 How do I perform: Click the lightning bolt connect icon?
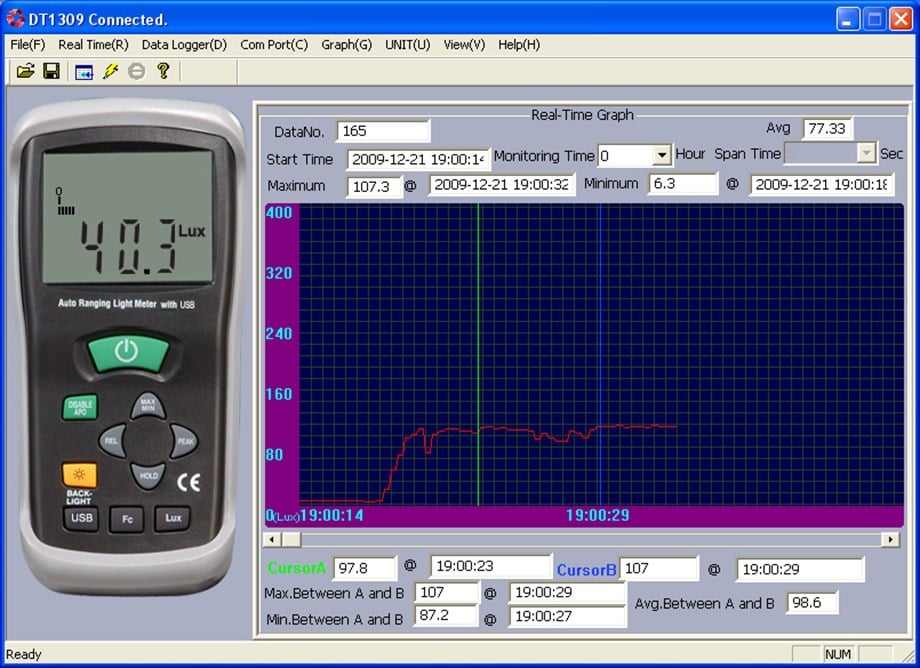pos(110,72)
